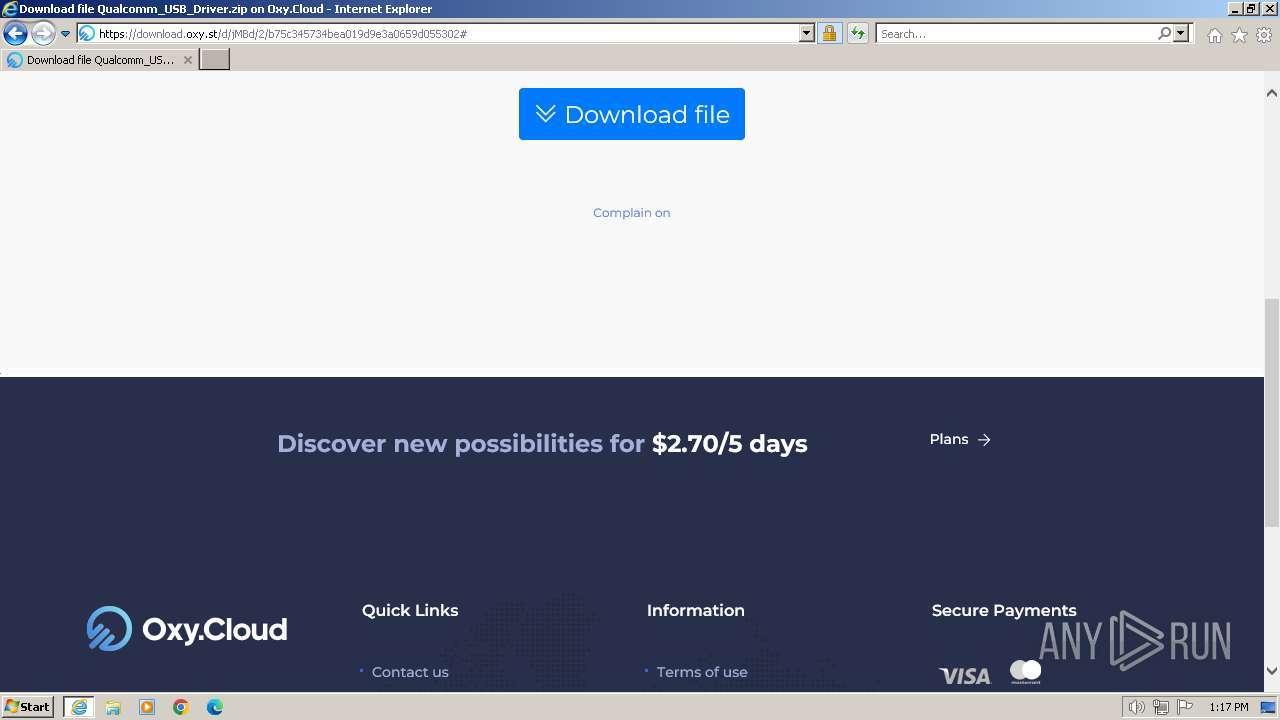Click the scrollbar up arrow
Screen dimensions: 1280x720
click(x=1272, y=93)
